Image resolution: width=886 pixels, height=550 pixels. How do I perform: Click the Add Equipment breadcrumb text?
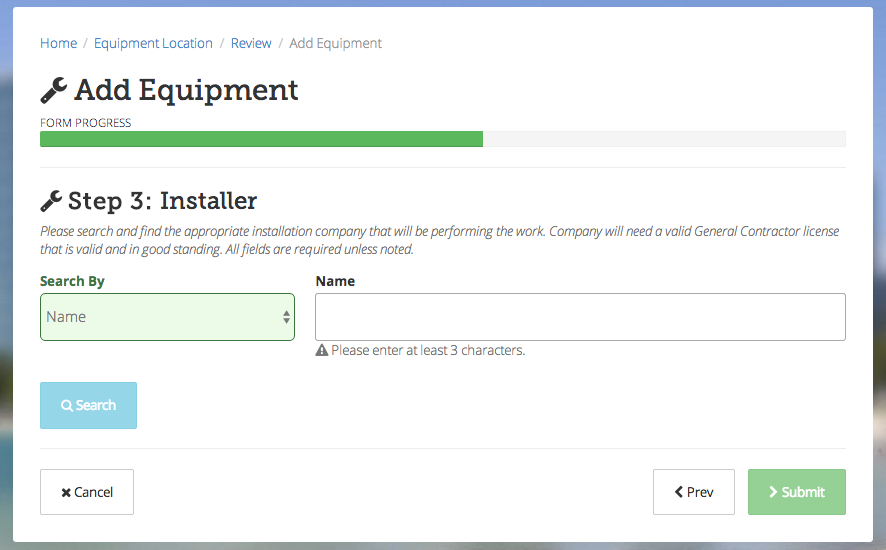point(336,44)
